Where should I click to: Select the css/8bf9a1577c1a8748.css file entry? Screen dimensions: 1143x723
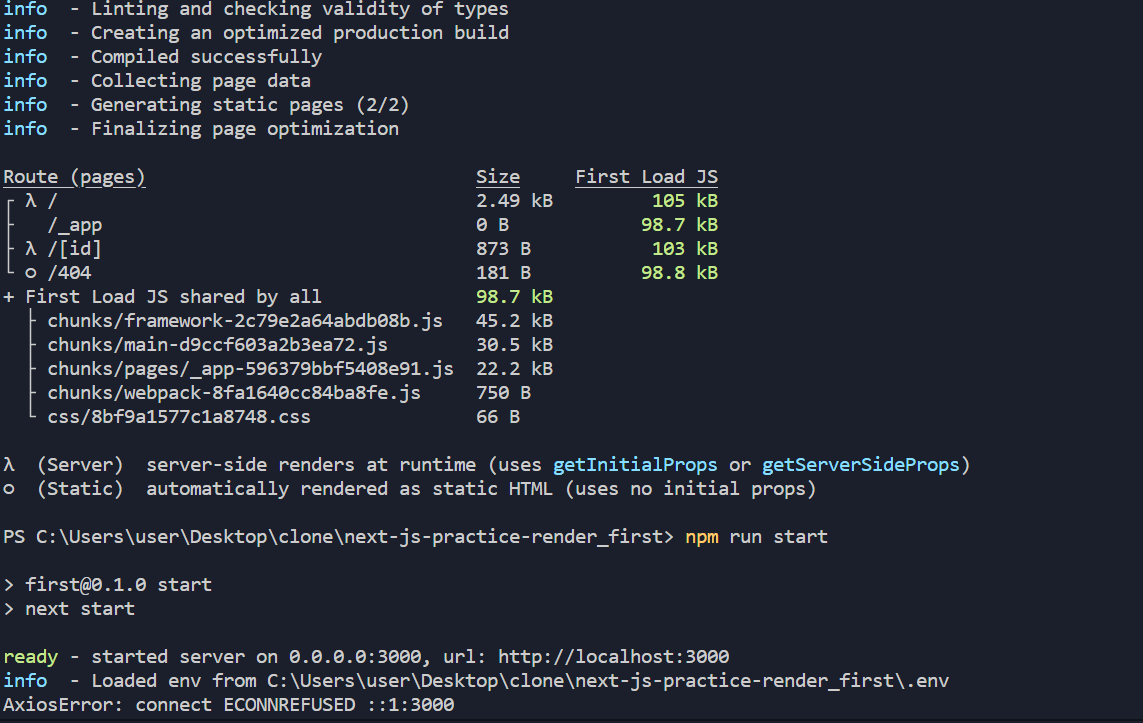179,417
